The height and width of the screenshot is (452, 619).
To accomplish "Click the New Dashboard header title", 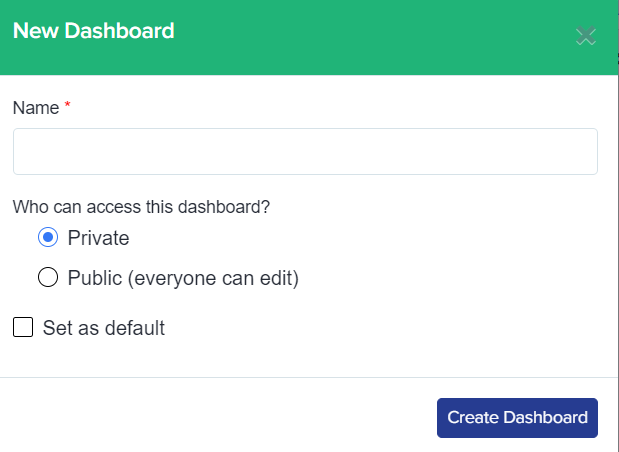I will 93,31.
